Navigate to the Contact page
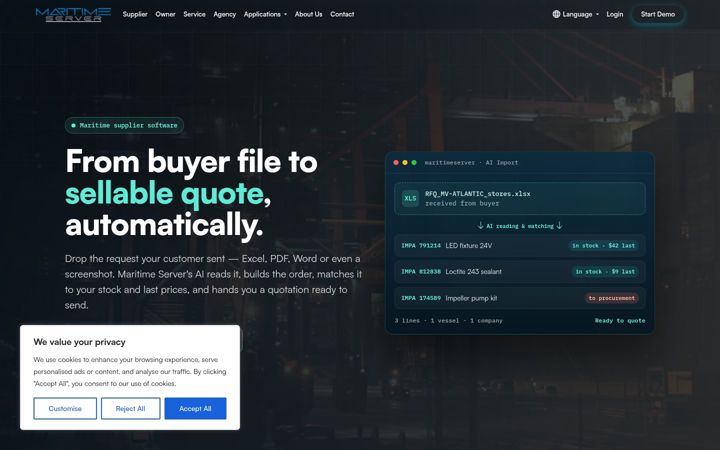720x450 pixels. click(x=342, y=14)
